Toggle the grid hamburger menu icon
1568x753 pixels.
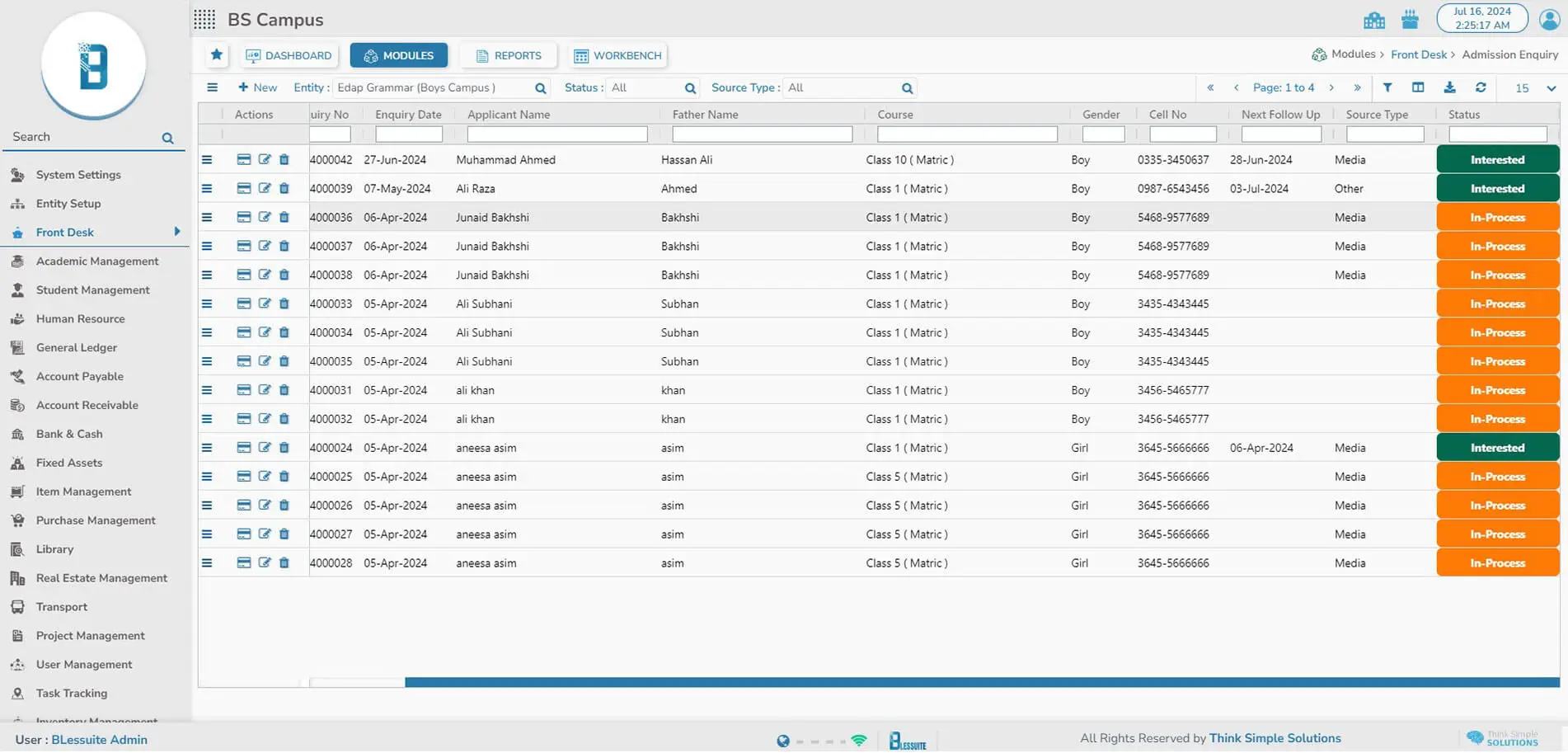pos(213,87)
